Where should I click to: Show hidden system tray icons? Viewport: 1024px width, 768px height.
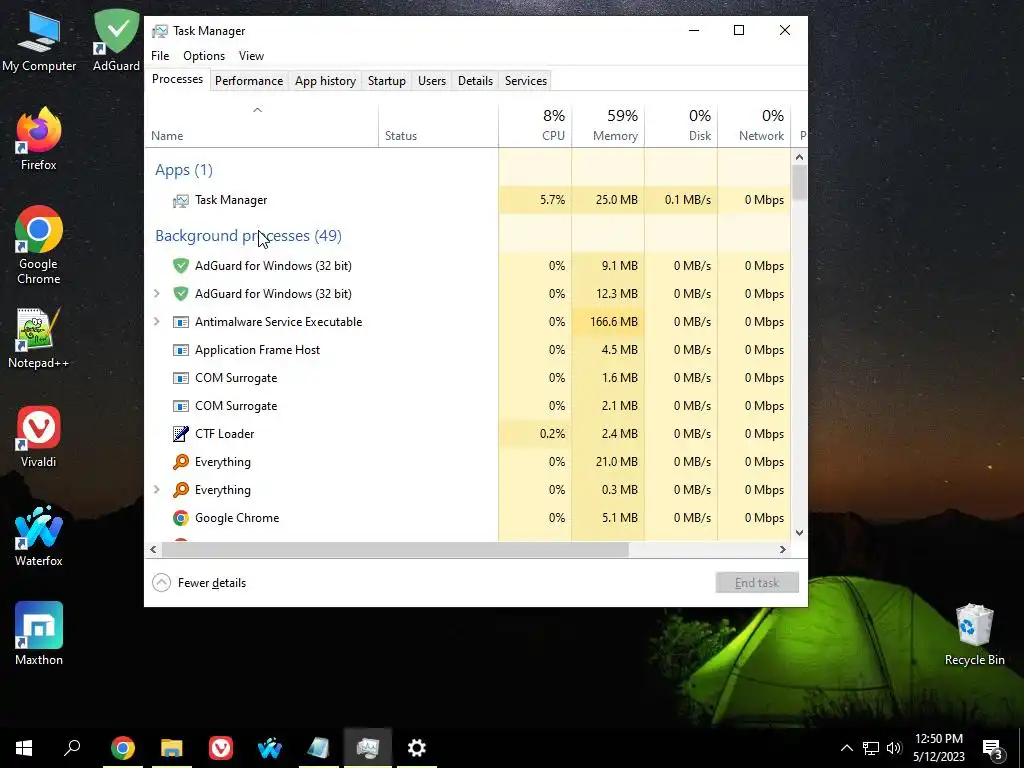(x=846, y=748)
